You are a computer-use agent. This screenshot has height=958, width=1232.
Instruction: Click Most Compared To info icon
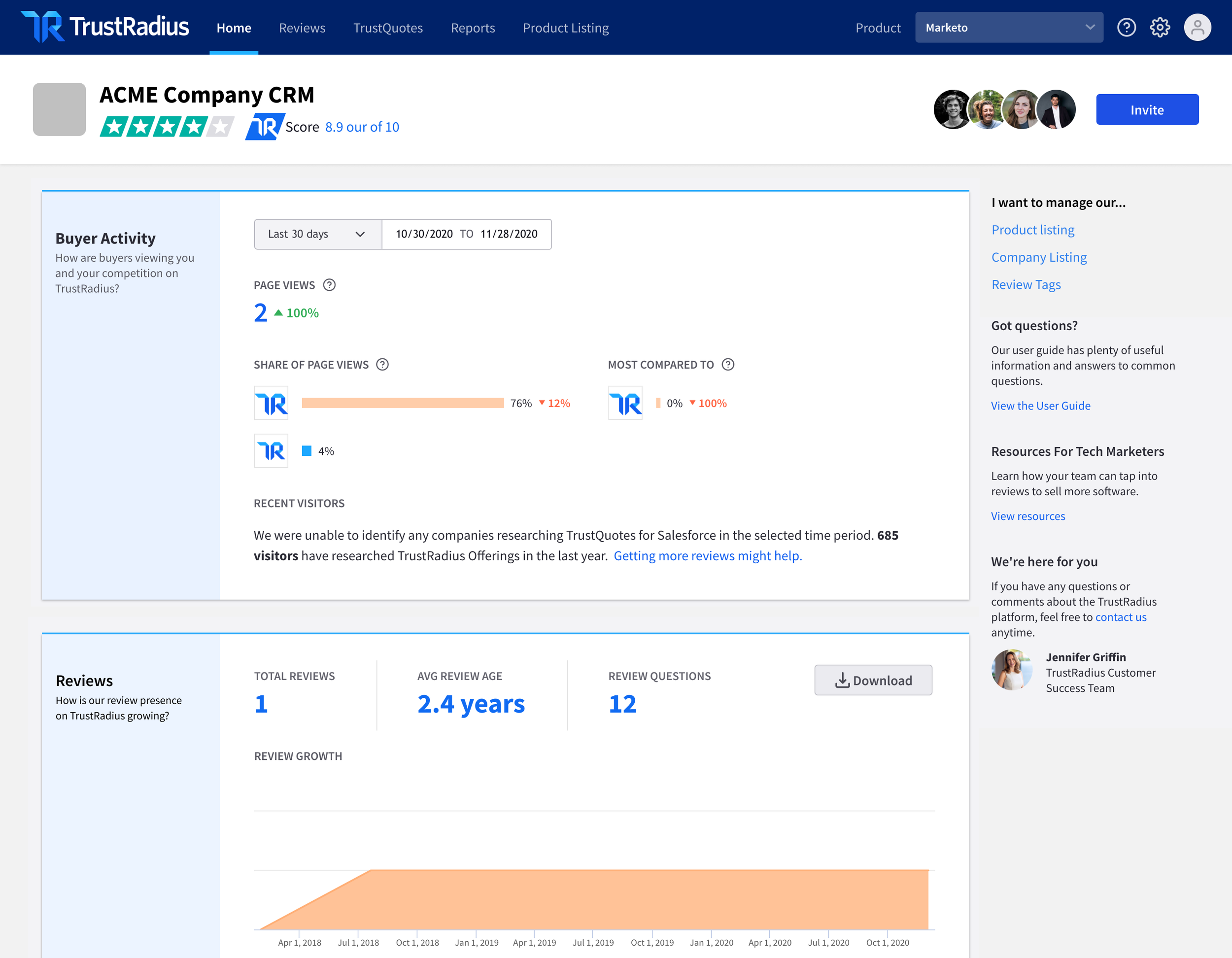click(x=728, y=365)
